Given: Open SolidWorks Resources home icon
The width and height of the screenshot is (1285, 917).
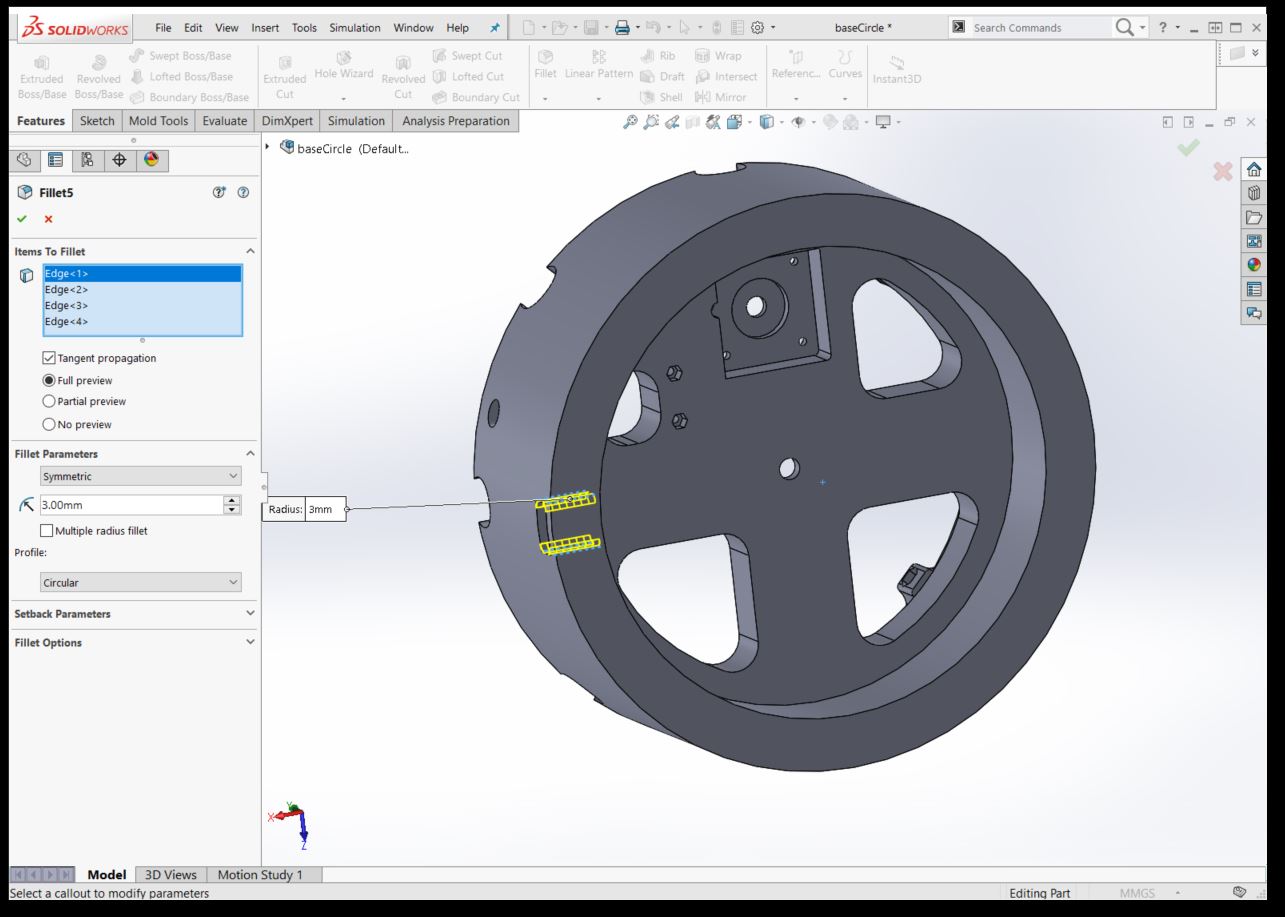Looking at the screenshot, I should click(x=1253, y=170).
